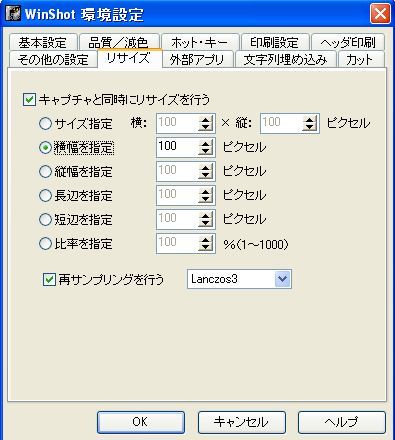395x440 pixels.
Task: Select the 比率を指定 radio button
Action: [x=45, y=244]
